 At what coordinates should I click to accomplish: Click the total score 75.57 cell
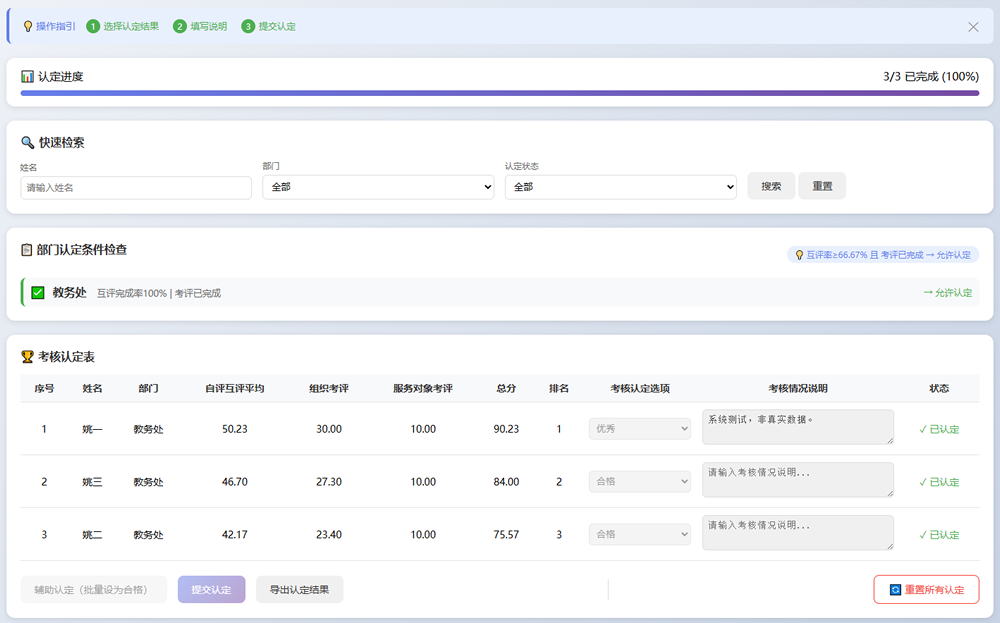[x=506, y=535]
